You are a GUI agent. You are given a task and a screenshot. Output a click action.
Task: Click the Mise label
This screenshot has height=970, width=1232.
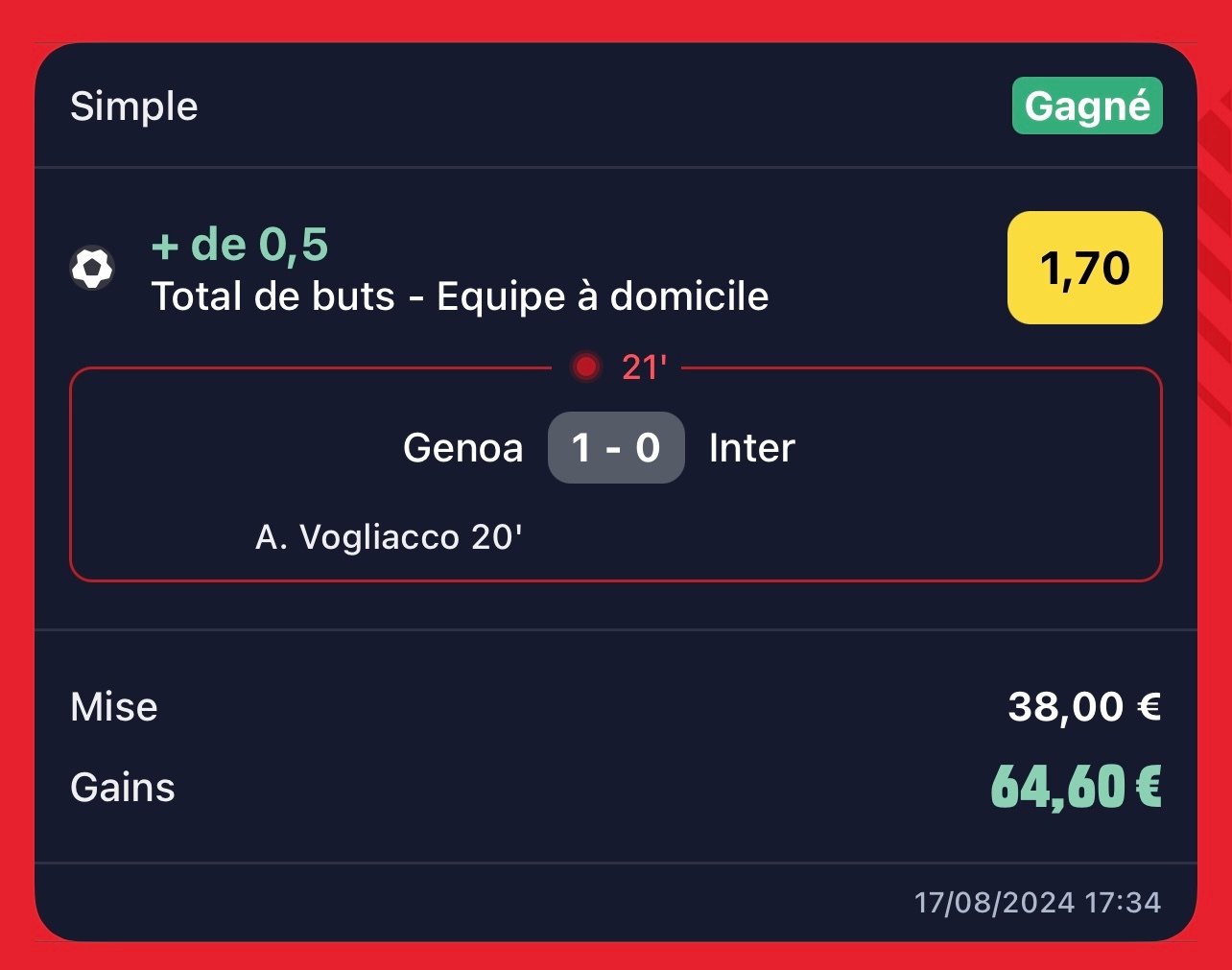click(114, 707)
